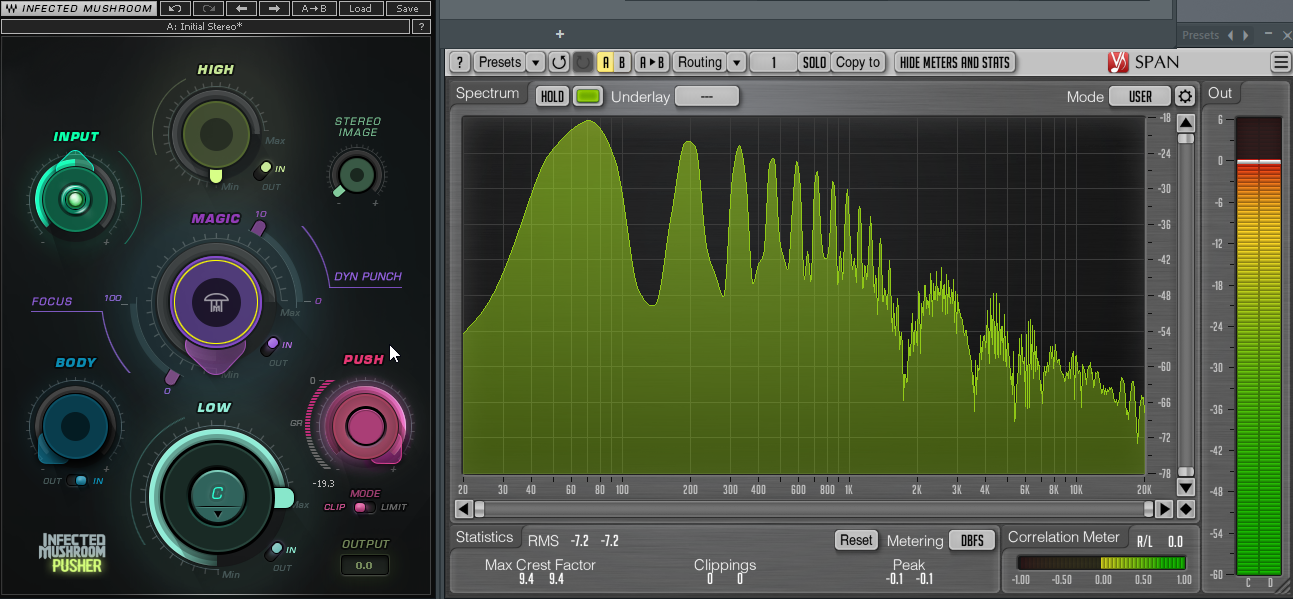
Task: Toggle the LOW band In/Out switch
Action: click(275, 551)
